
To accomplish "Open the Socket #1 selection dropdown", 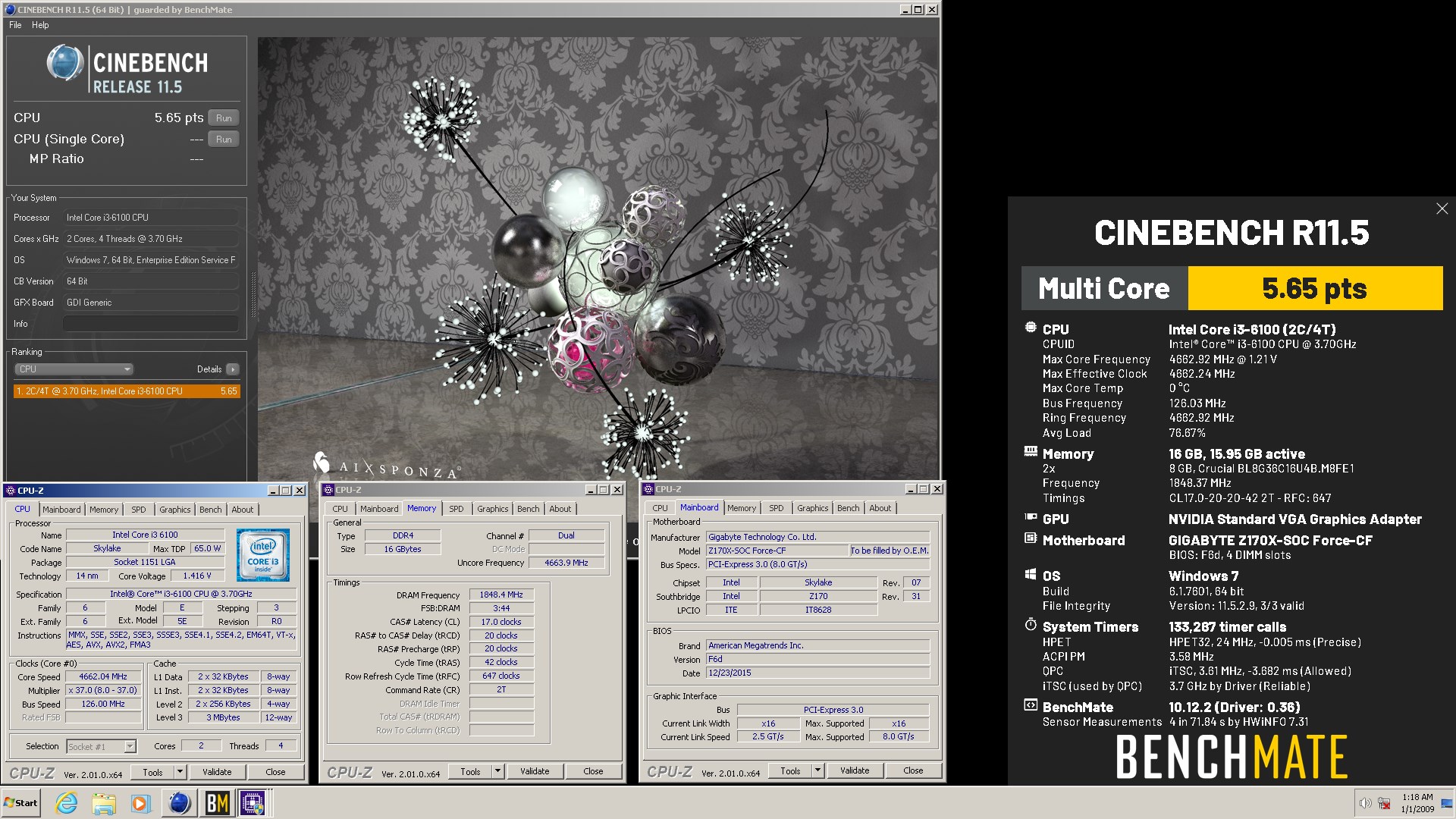I will point(101,747).
